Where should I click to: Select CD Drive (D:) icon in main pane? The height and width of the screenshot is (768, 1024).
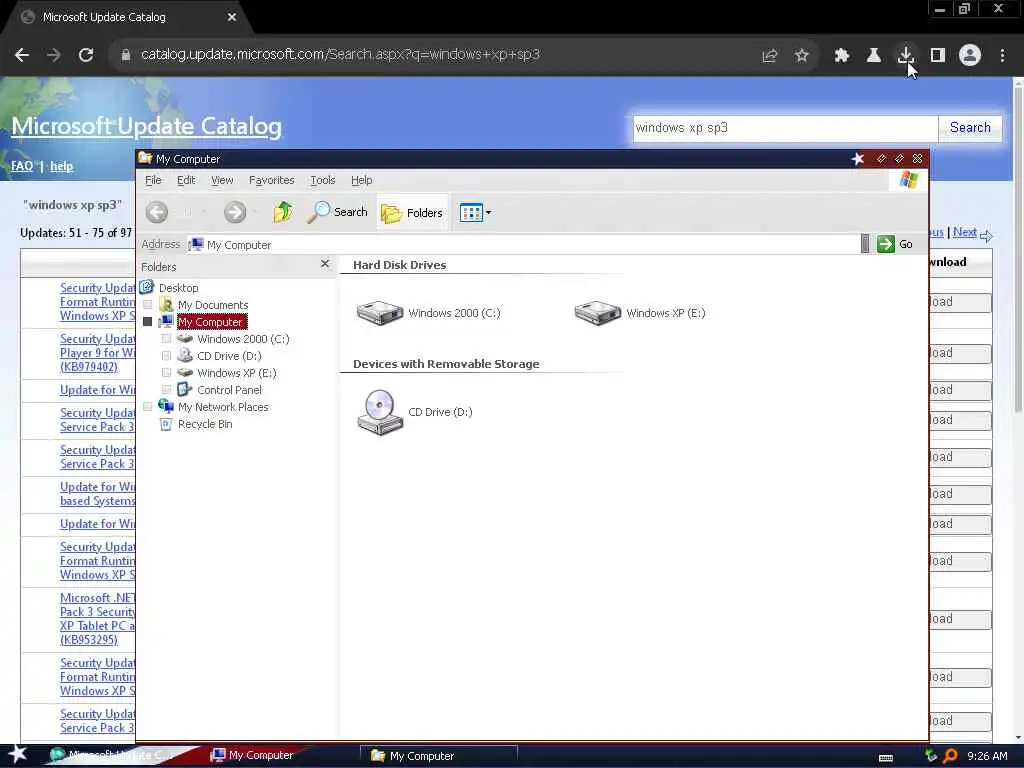[380, 411]
